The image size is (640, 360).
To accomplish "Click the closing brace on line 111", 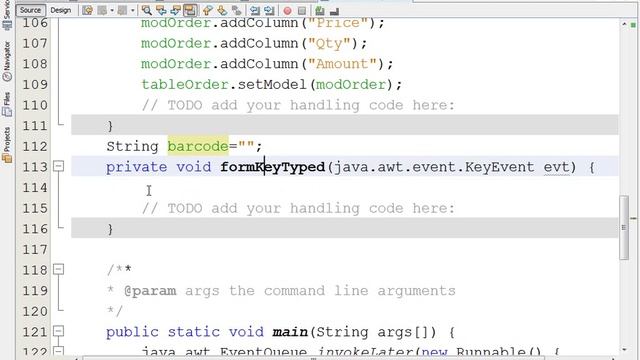I will (x=110, y=126).
